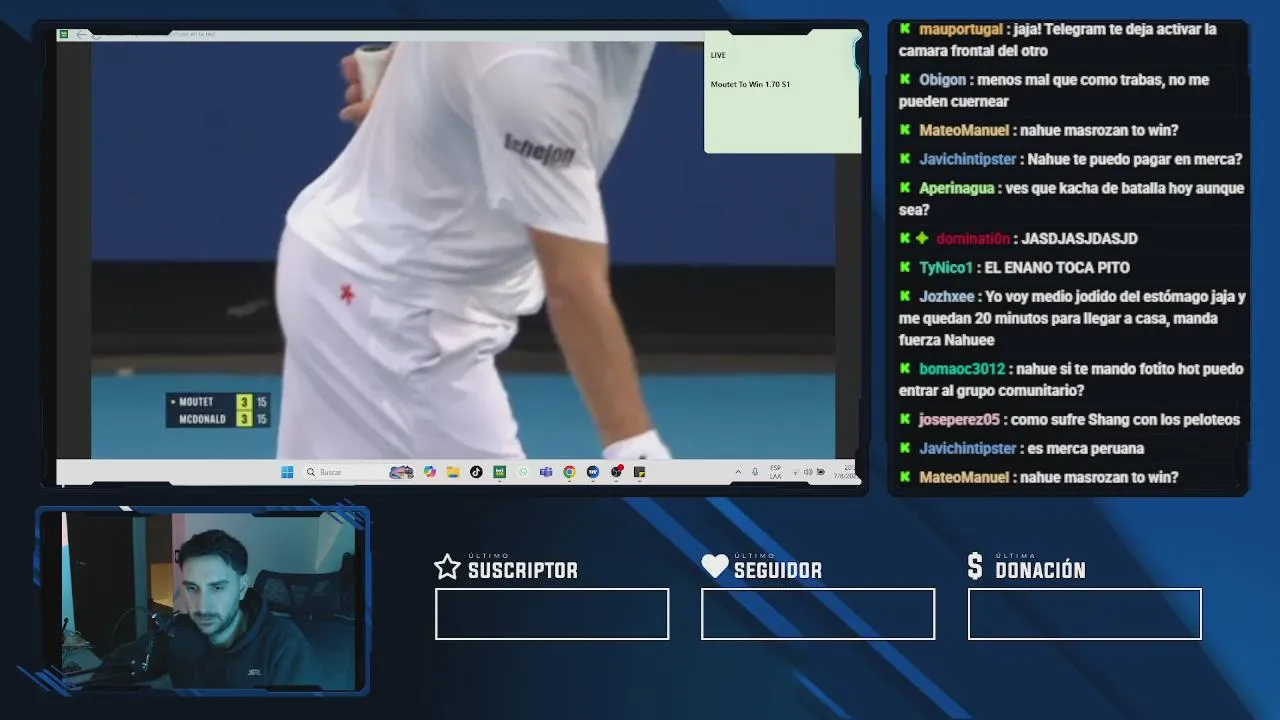Open Microsoft Teams from the taskbar
The height and width of the screenshot is (720, 1280).
click(x=546, y=472)
